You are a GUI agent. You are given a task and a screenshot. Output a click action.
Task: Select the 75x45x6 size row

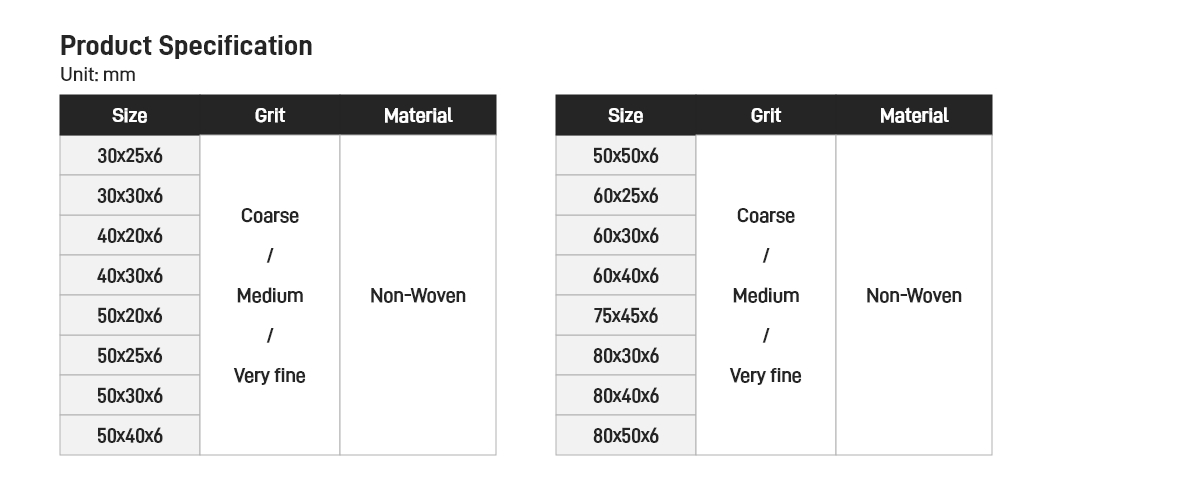pos(626,316)
